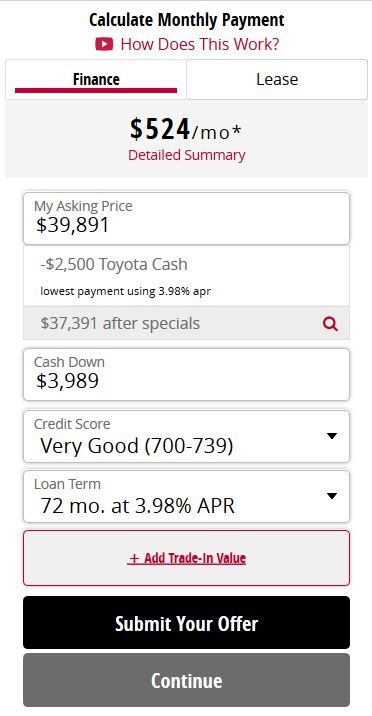Click Add Trade-In Value

coord(187,558)
